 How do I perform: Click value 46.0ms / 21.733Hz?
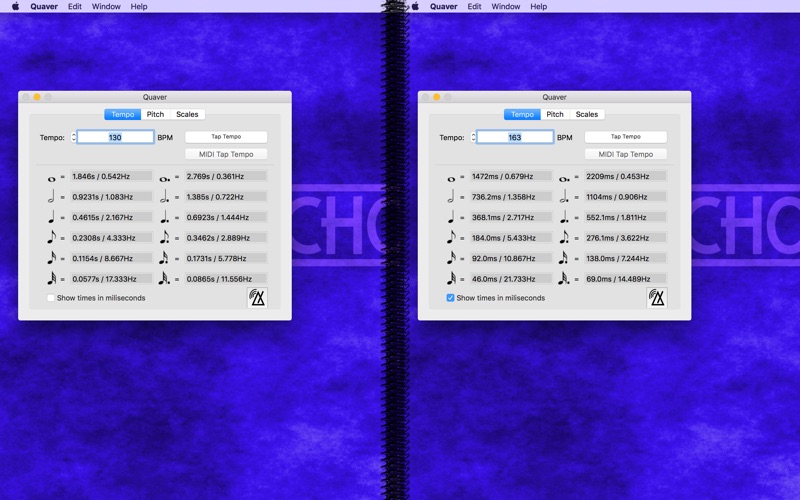511,279
